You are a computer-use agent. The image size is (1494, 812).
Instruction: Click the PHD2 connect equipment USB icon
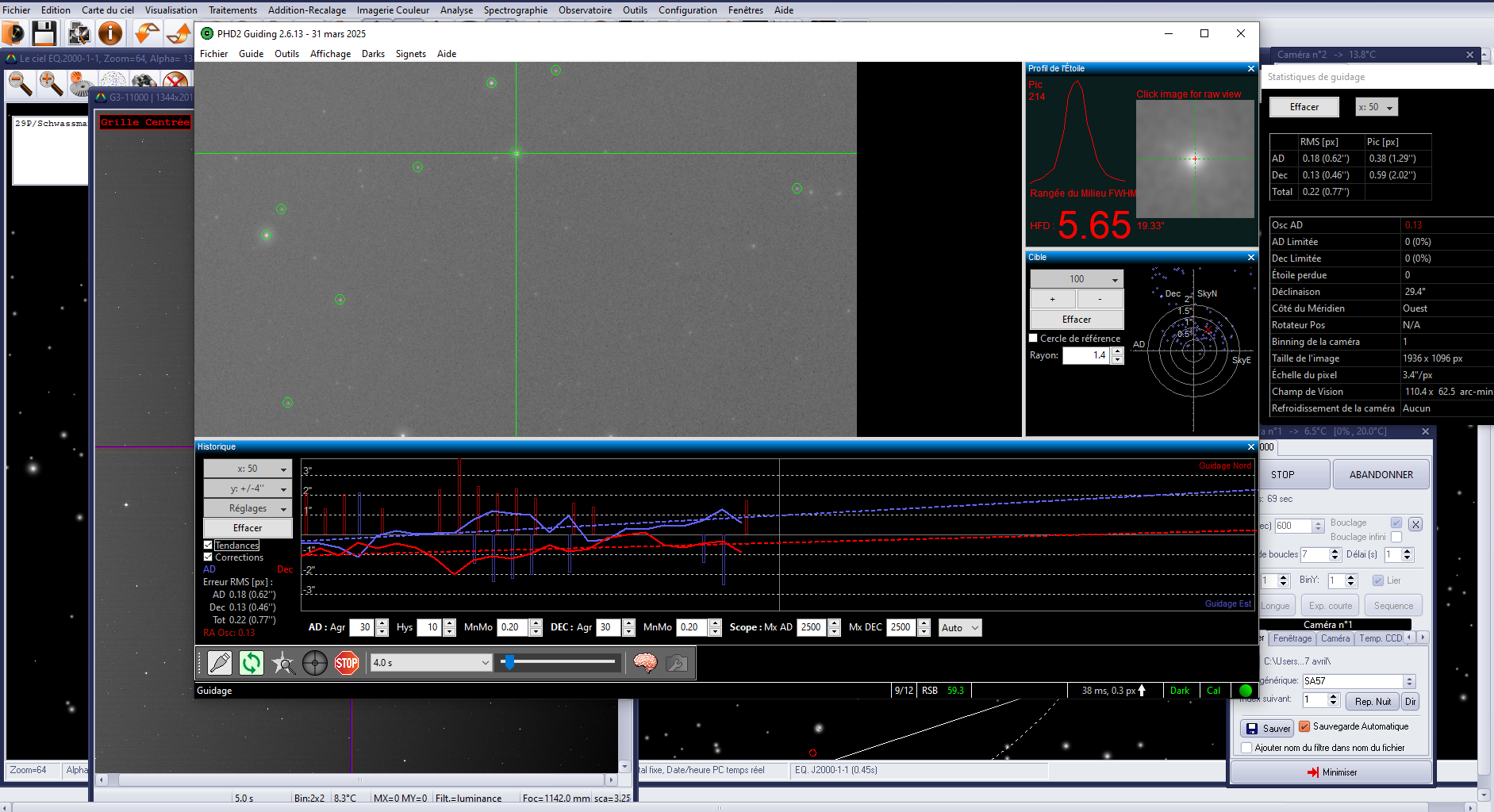pos(220,663)
